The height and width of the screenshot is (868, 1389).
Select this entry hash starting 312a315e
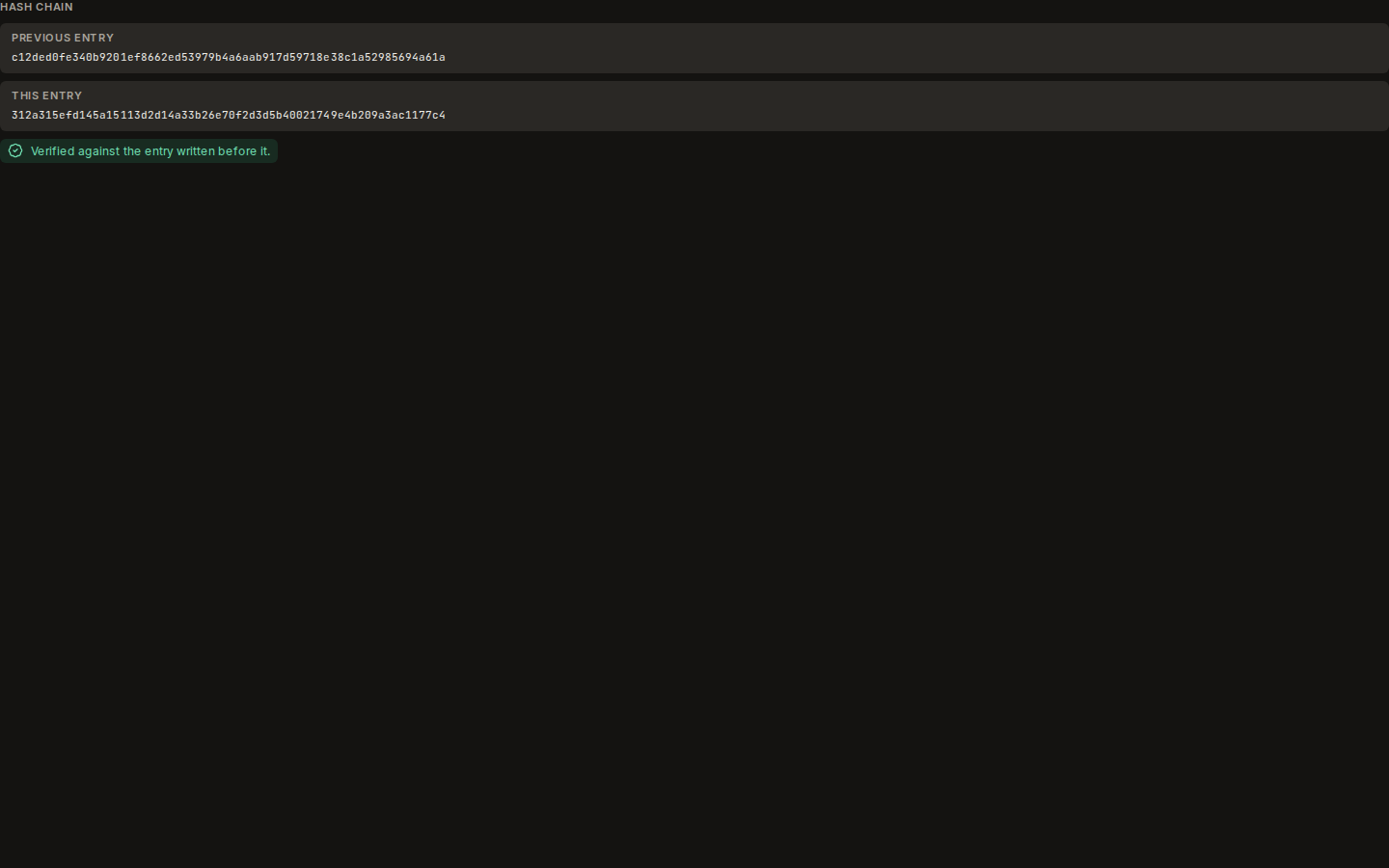tap(229, 115)
